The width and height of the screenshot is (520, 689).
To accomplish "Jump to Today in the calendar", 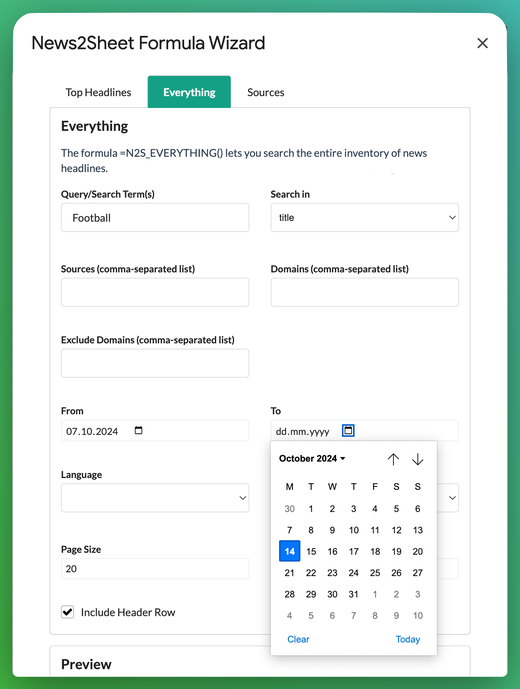I will click(x=407, y=639).
